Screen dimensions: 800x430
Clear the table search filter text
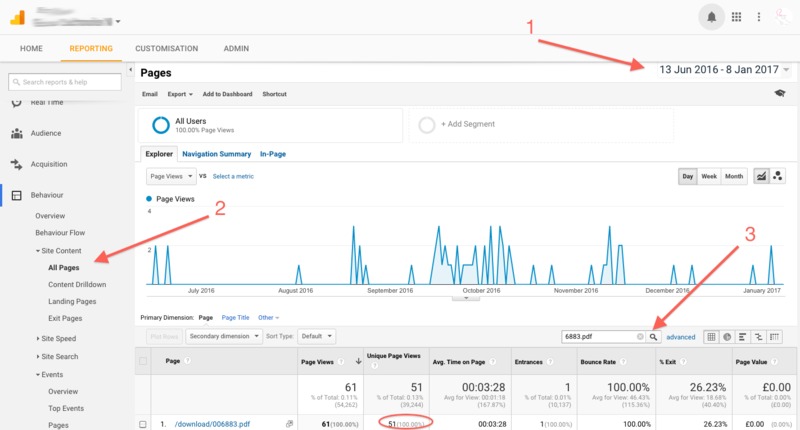pos(640,337)
